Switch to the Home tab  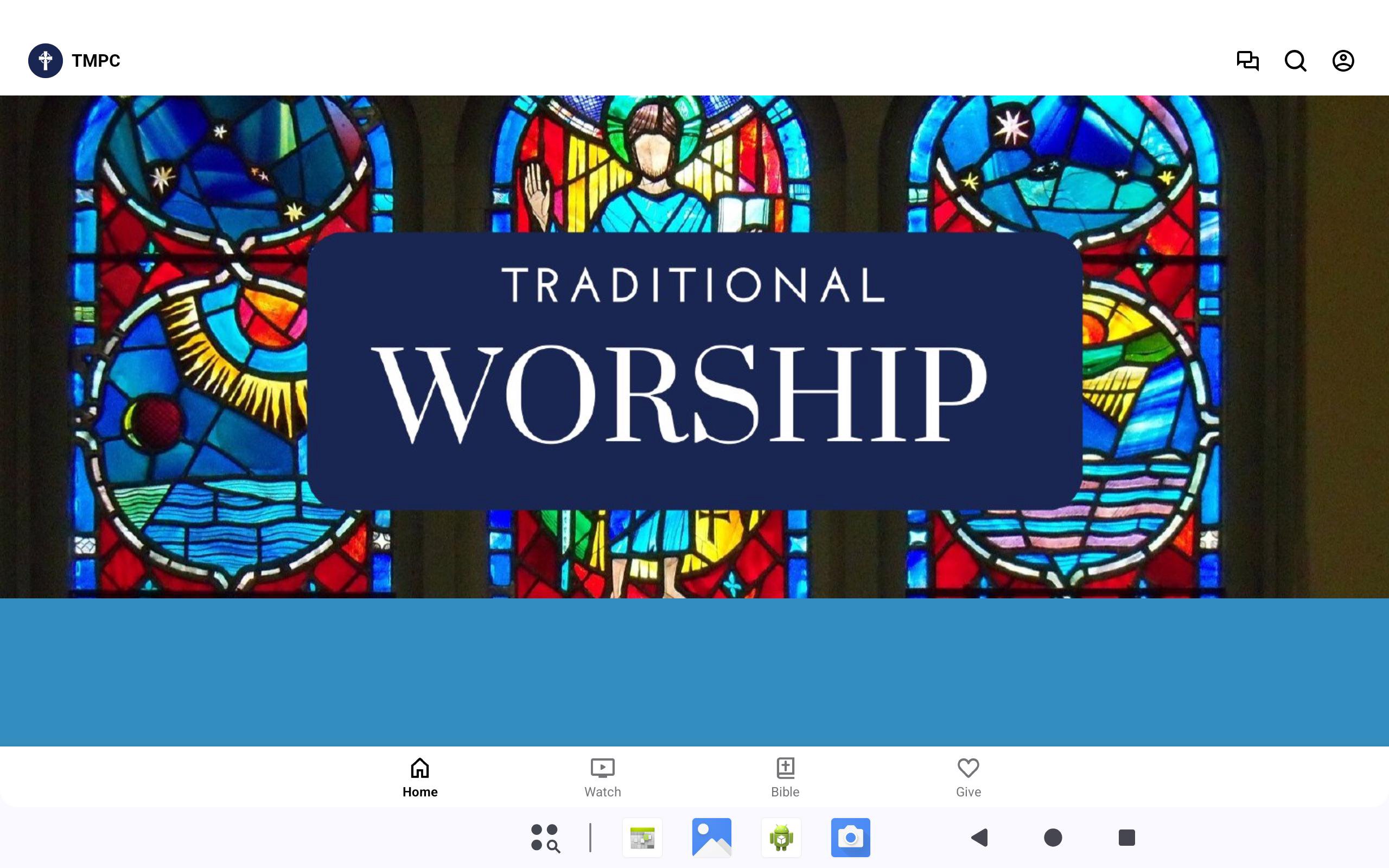pyautogui.click(x=419, y=777)
